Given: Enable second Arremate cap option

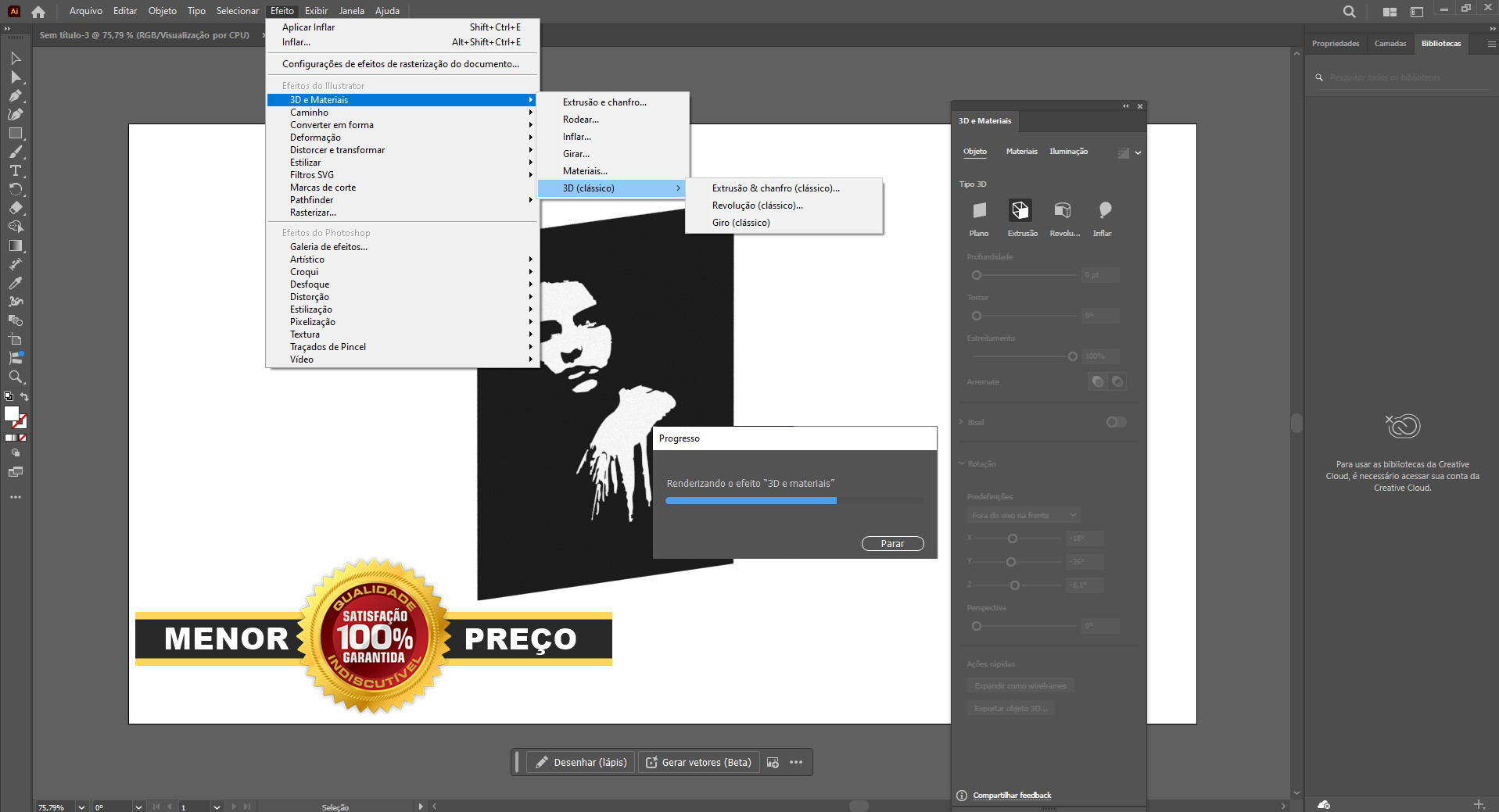Looking at the screenshot, I should [1117, 381].
